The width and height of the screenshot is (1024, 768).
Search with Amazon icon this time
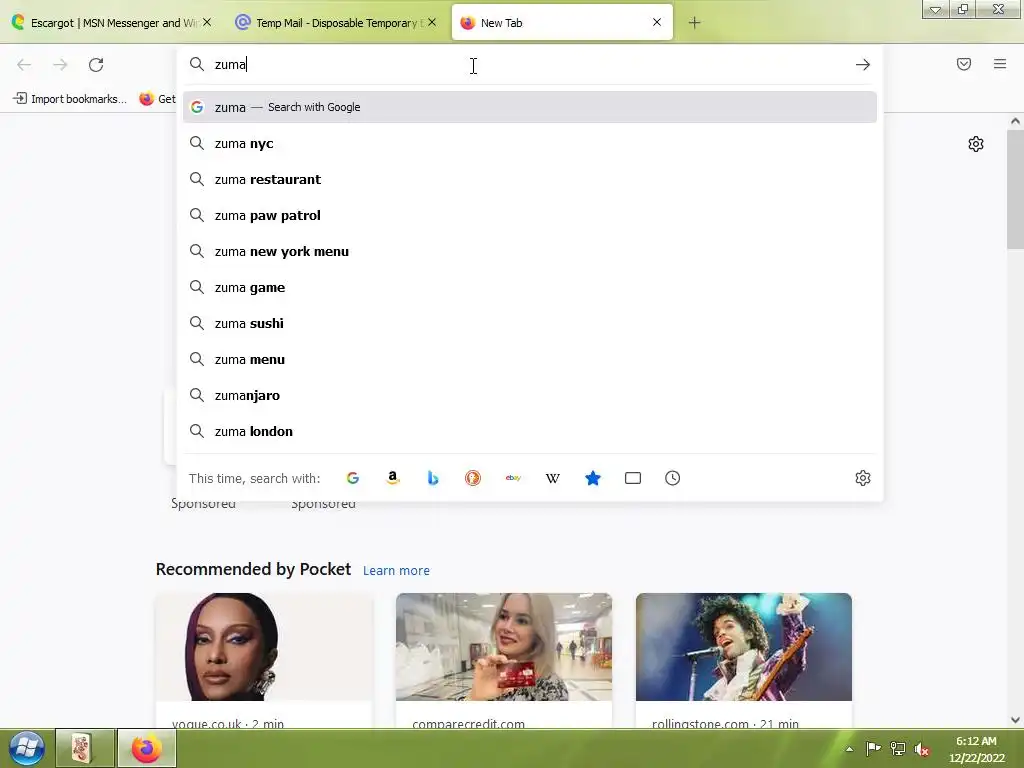[392, 478]
